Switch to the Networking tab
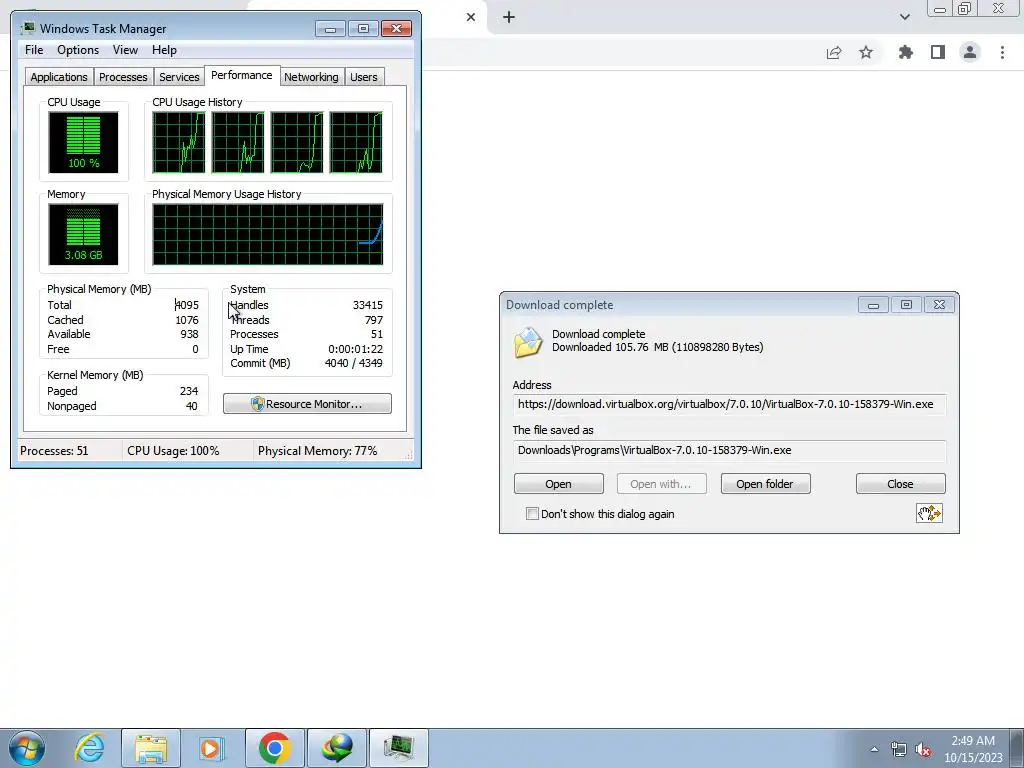This screenshot has height=768, width=1024. click(x=312, y=77)
